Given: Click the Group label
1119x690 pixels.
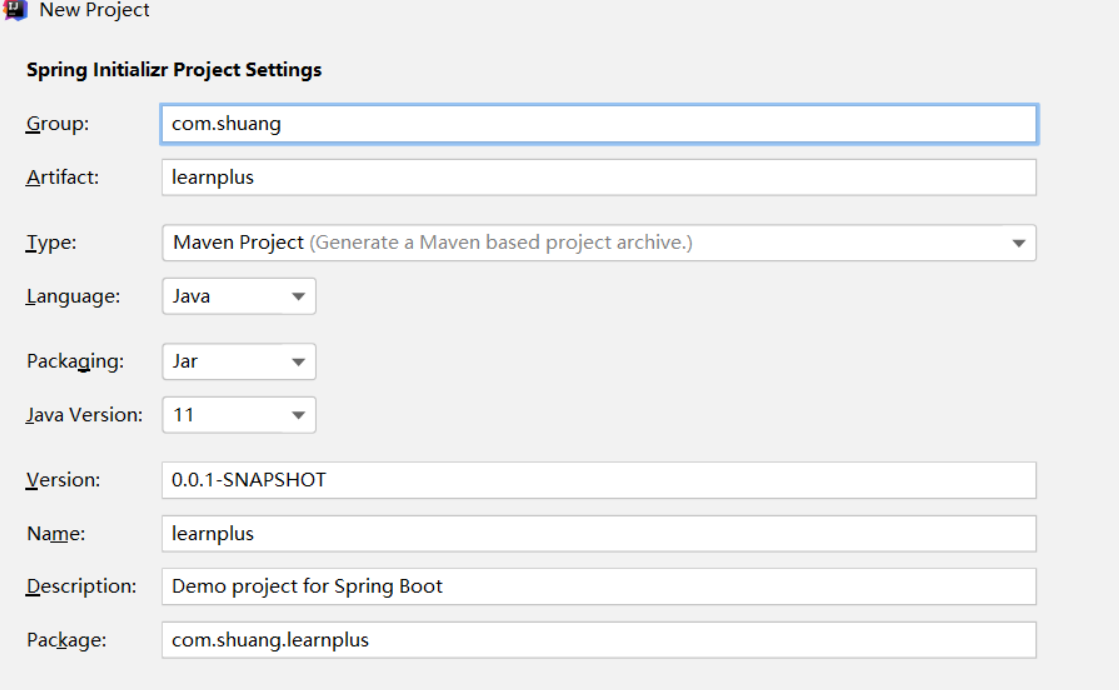Looking at the screenshot, I should pos(57,124).
